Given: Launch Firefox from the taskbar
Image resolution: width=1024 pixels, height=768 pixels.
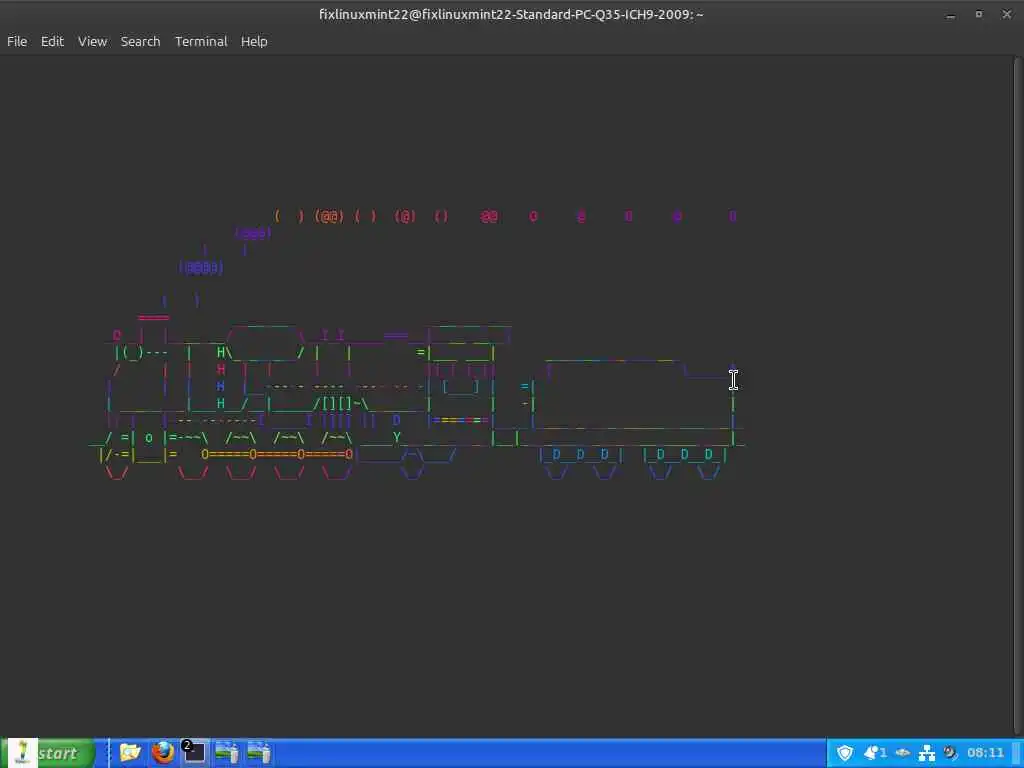Looking at the screenshot, I should coord(163,752).
